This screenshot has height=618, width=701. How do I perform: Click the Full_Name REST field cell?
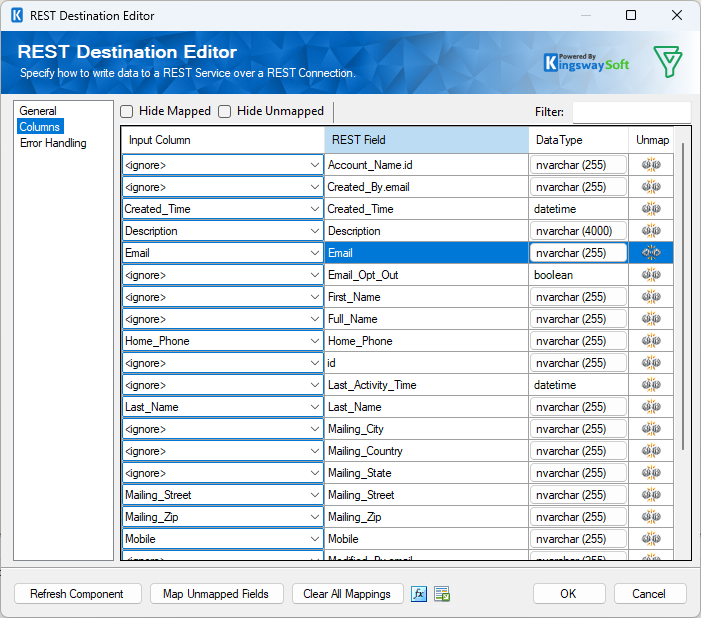coord(427,319)
